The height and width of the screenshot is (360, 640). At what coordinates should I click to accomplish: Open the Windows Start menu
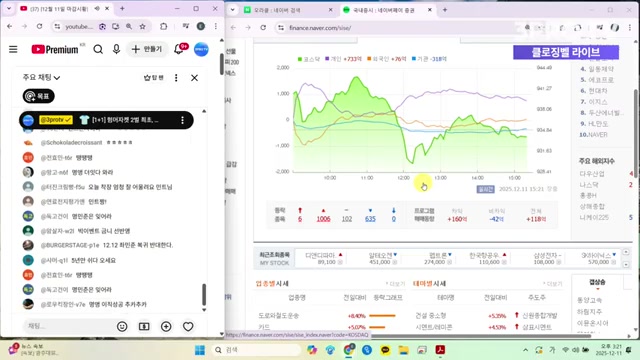pyautogui.click(x=200, y=350)
